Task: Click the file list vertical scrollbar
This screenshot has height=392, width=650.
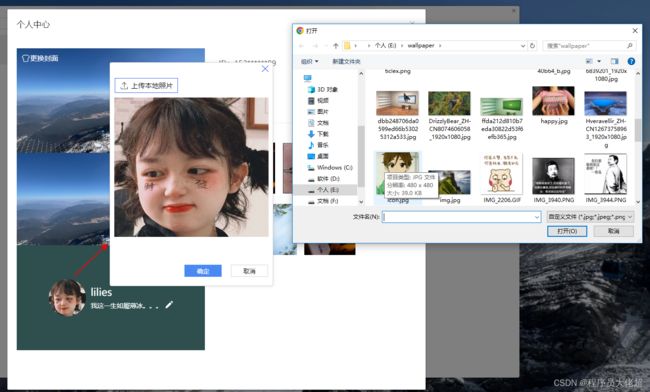Action: [638, 131]
